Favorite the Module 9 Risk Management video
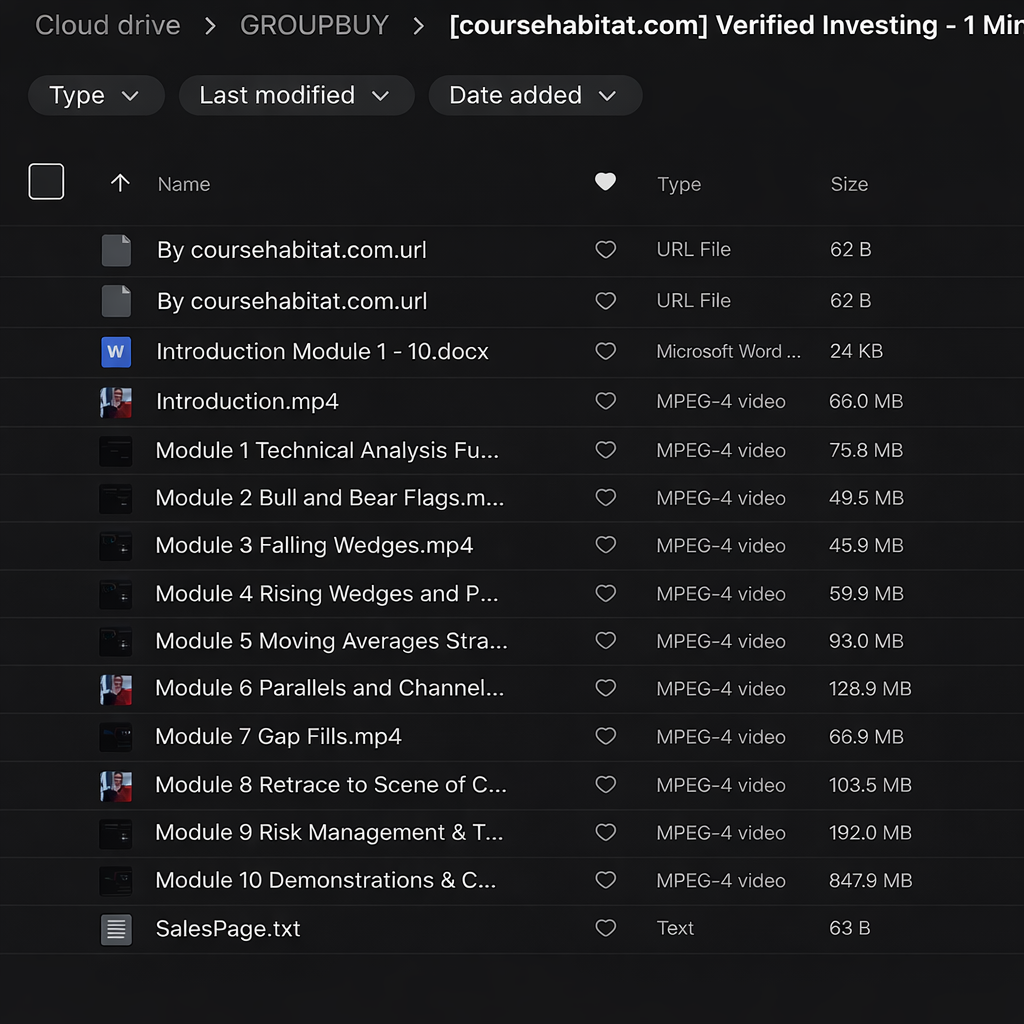The width and height of the screenshot is (1024, 1024). click(x=605, y=833)
